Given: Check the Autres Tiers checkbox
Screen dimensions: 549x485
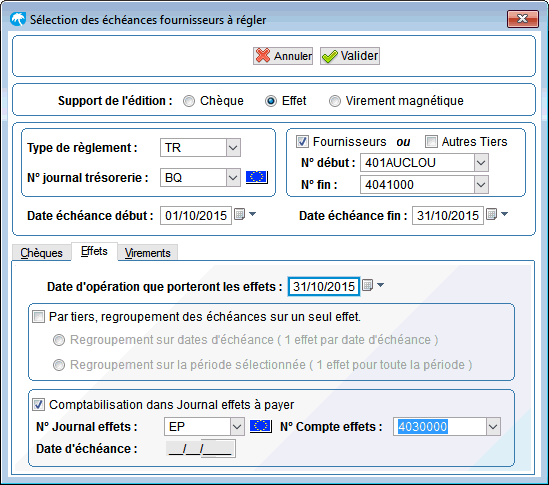Looking at the screenshot, I should (x=431, y=142).
